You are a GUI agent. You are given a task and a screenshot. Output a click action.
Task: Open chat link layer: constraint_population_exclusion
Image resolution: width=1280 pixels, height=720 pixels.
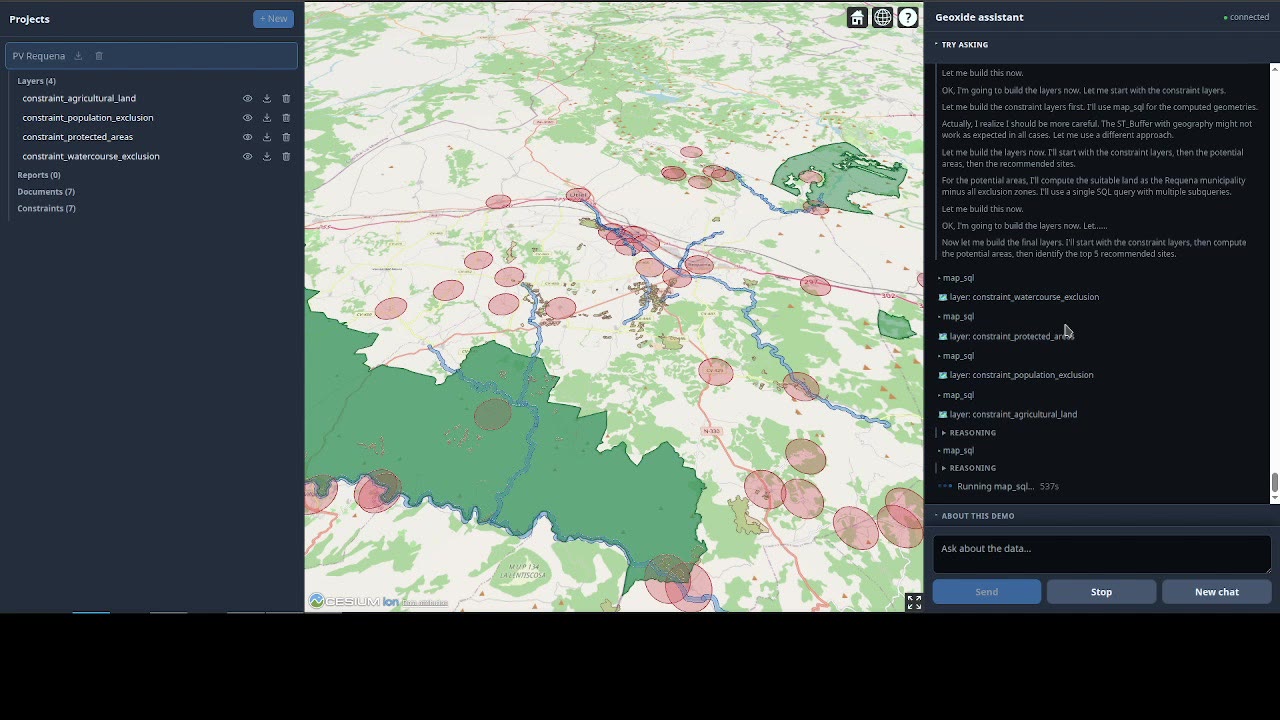click(x=1021, y=375)
